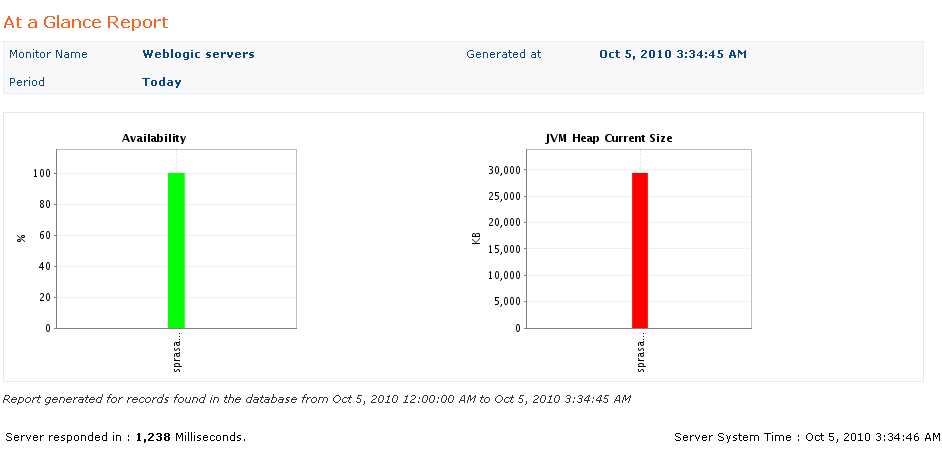Click the '15,000' tick on JVM Heap axis
Screen dimensions: 942x452
505,249
